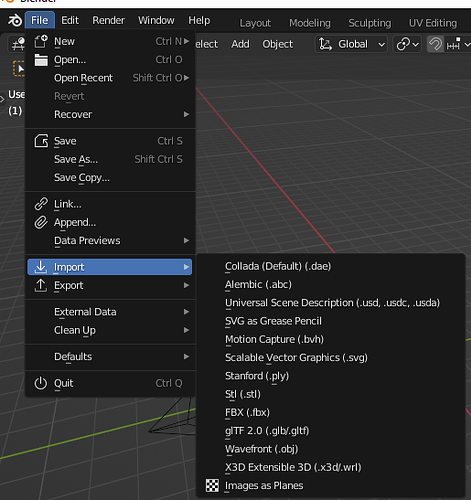Click the disabled Revert entry
This screenshot has height=500, width=471.
tap(110, 96)
